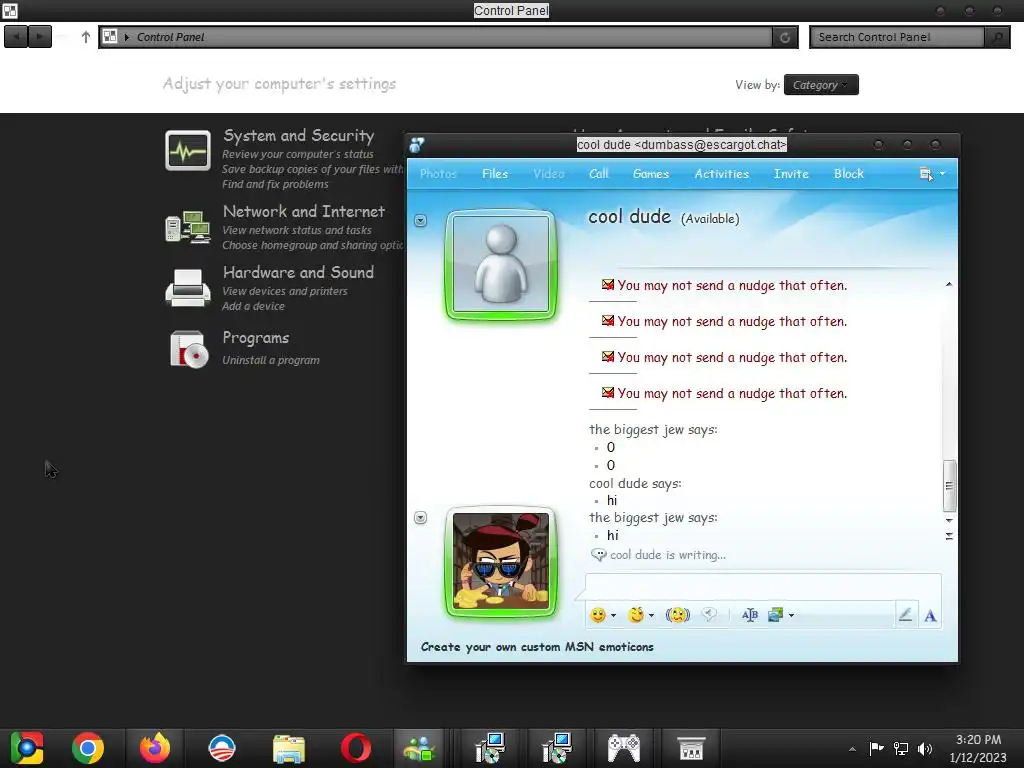Click the network tray icon
Image resolution: width=1024 pixels, height=768 pixels.
[x=901, y=748]
